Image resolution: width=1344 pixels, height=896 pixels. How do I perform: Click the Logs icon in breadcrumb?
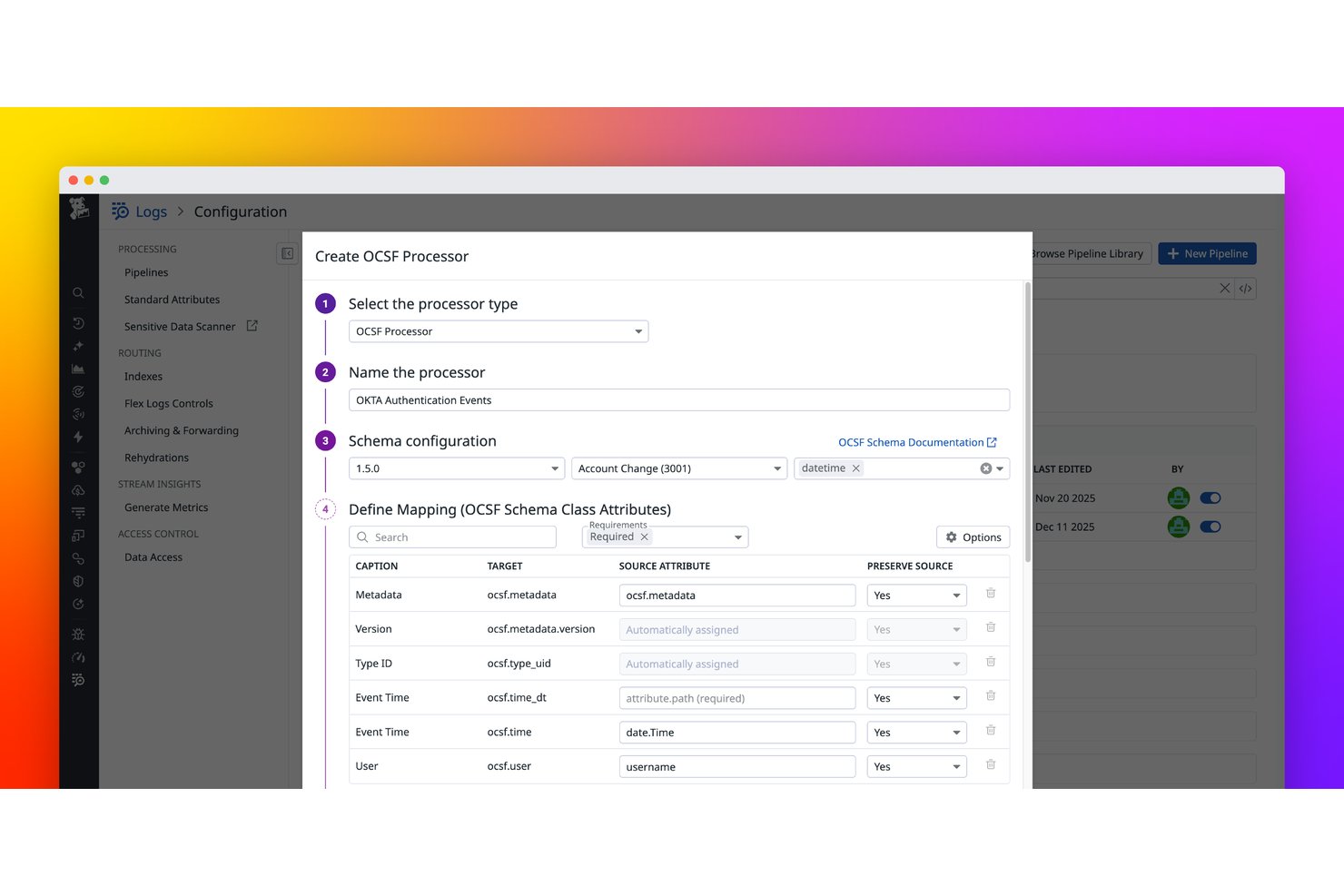(x=121, y=212)
